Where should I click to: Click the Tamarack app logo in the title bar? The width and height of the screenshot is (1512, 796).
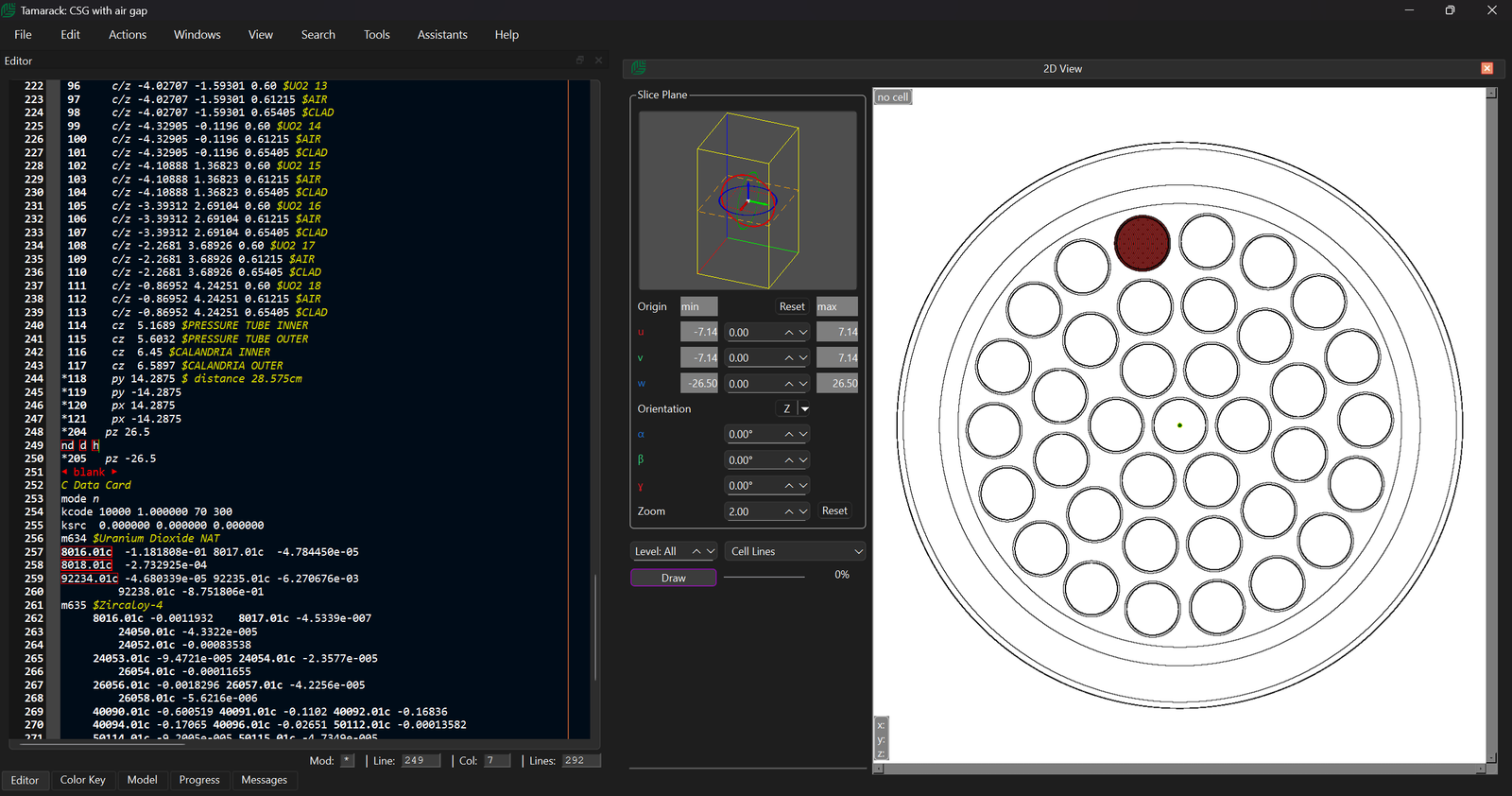[9, 10]
